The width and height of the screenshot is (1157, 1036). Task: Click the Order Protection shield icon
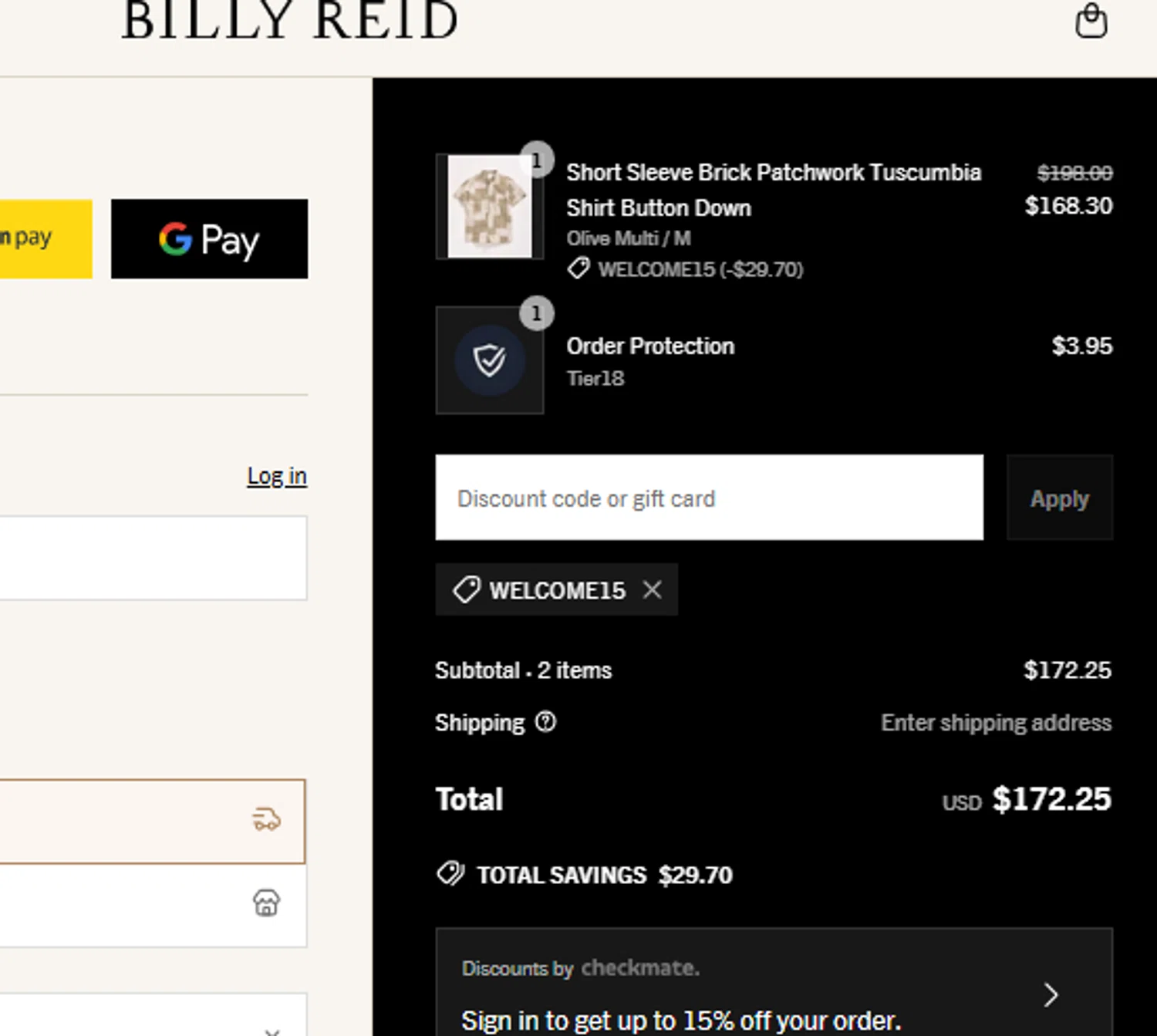click(489, 360)
